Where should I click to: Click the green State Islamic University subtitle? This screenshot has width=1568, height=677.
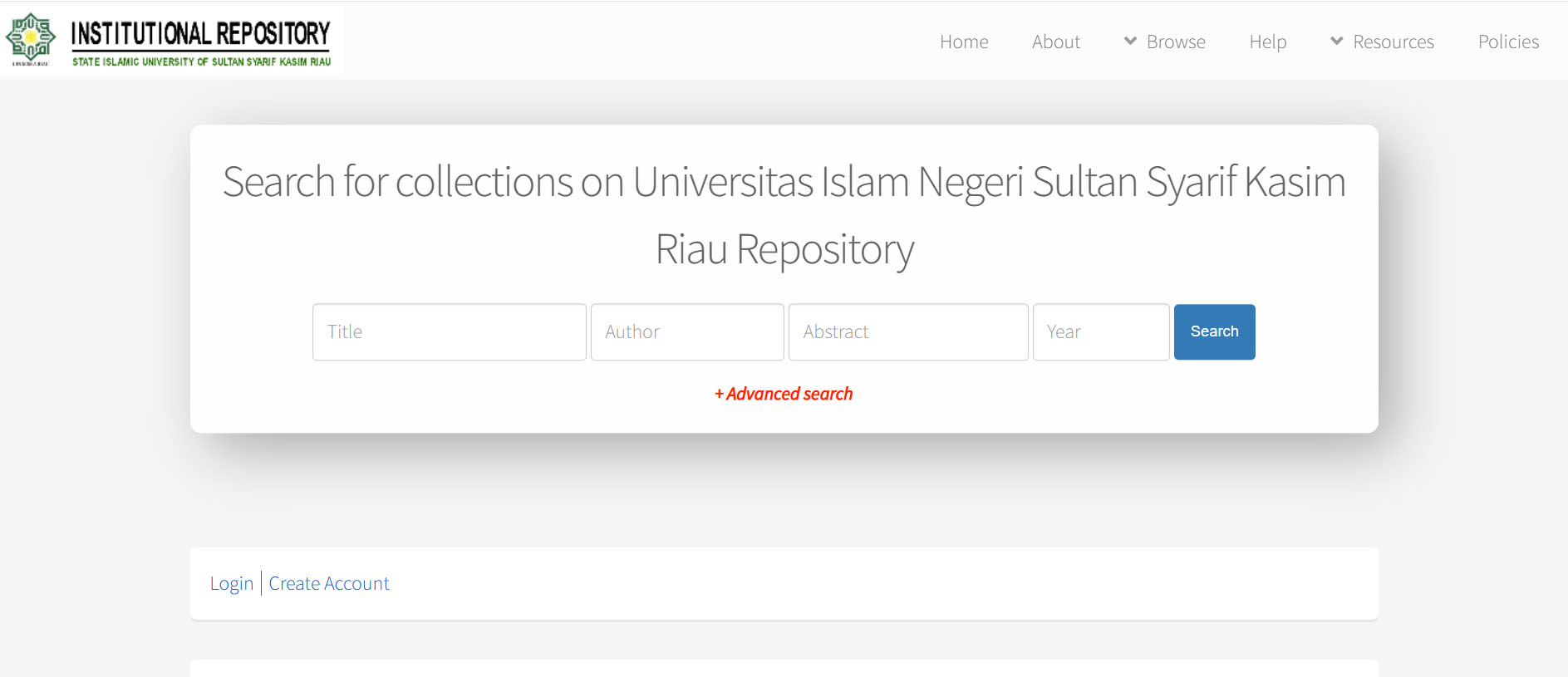[201, 62]
